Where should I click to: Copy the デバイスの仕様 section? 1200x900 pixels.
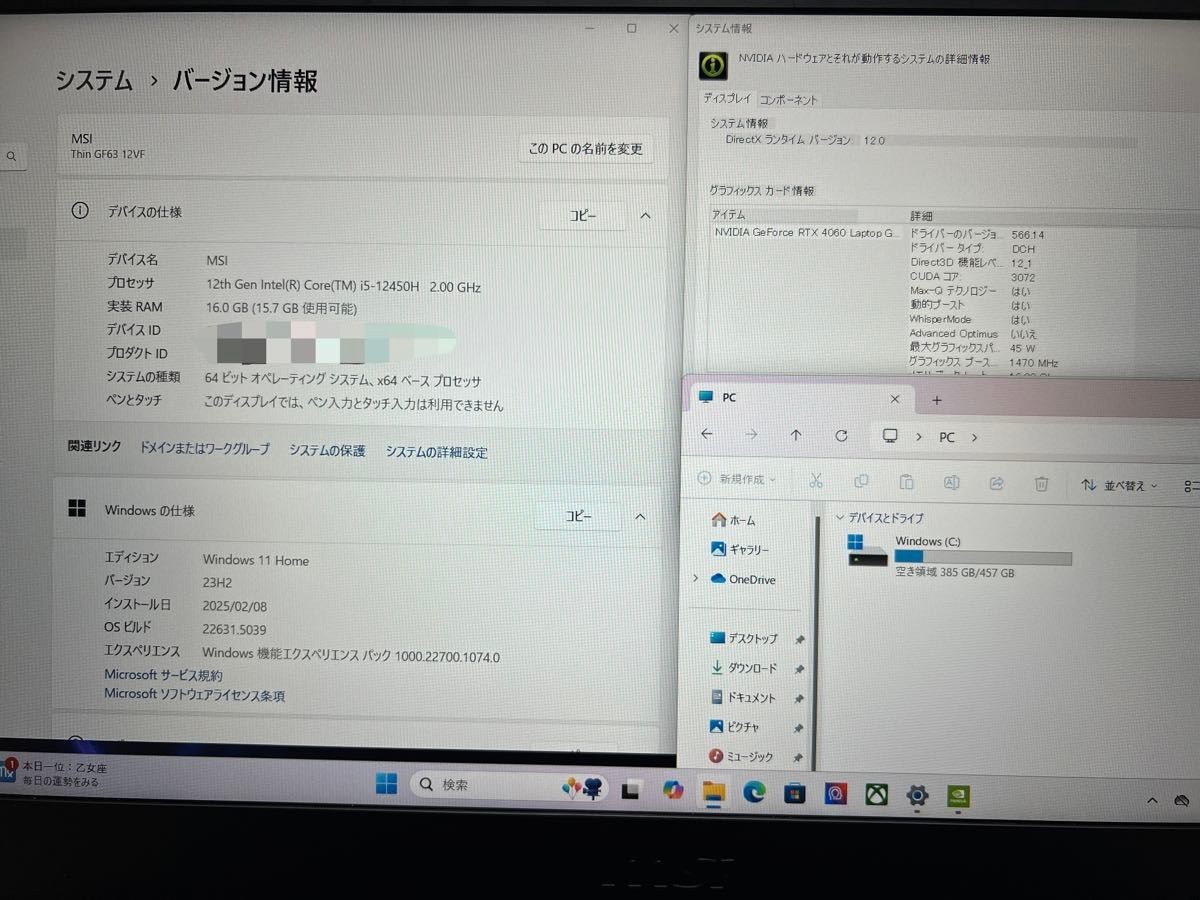coord(583,215)
